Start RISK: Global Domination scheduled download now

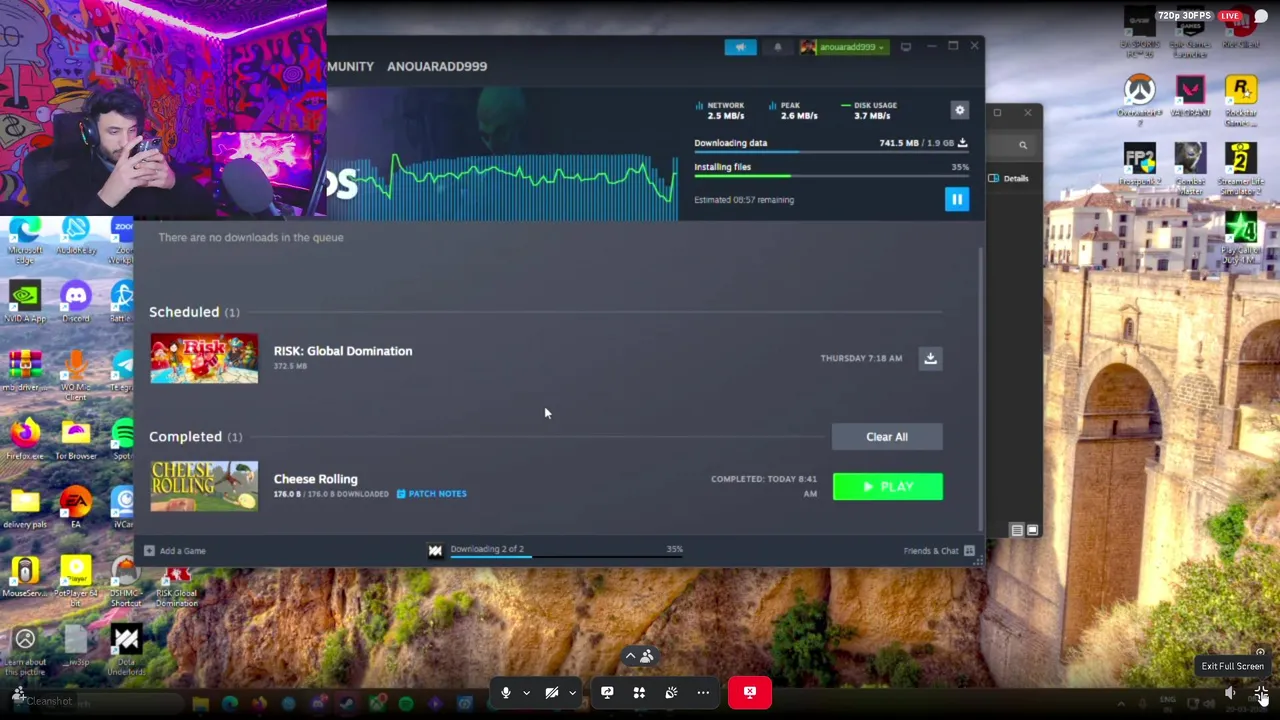coord(930,358)
